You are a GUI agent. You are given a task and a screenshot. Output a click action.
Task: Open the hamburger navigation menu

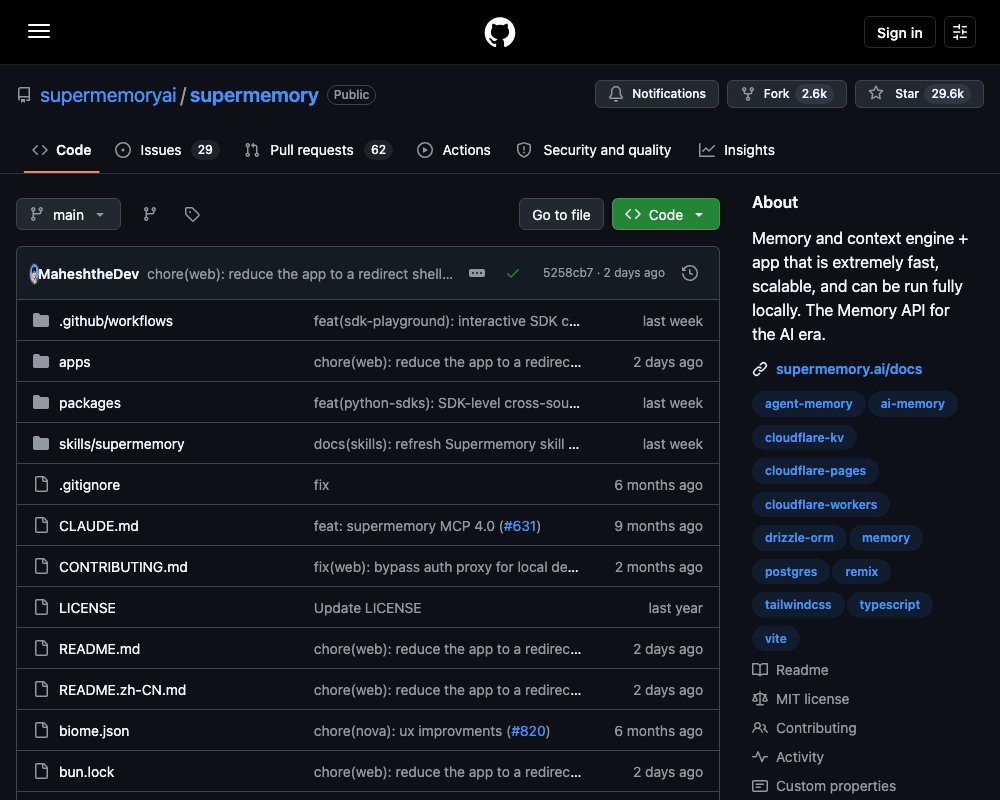pyautogui.click(x=39, y=31)
